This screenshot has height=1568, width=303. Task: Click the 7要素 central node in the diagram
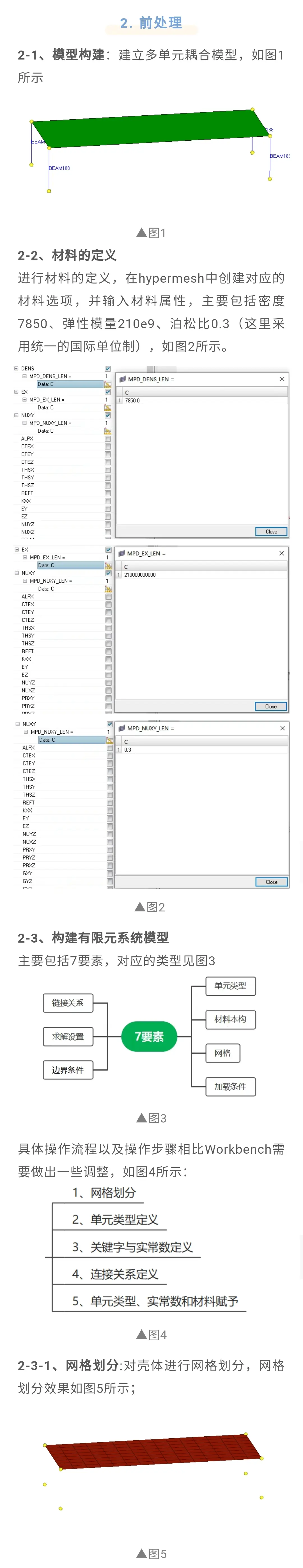tap(149, 1037)
